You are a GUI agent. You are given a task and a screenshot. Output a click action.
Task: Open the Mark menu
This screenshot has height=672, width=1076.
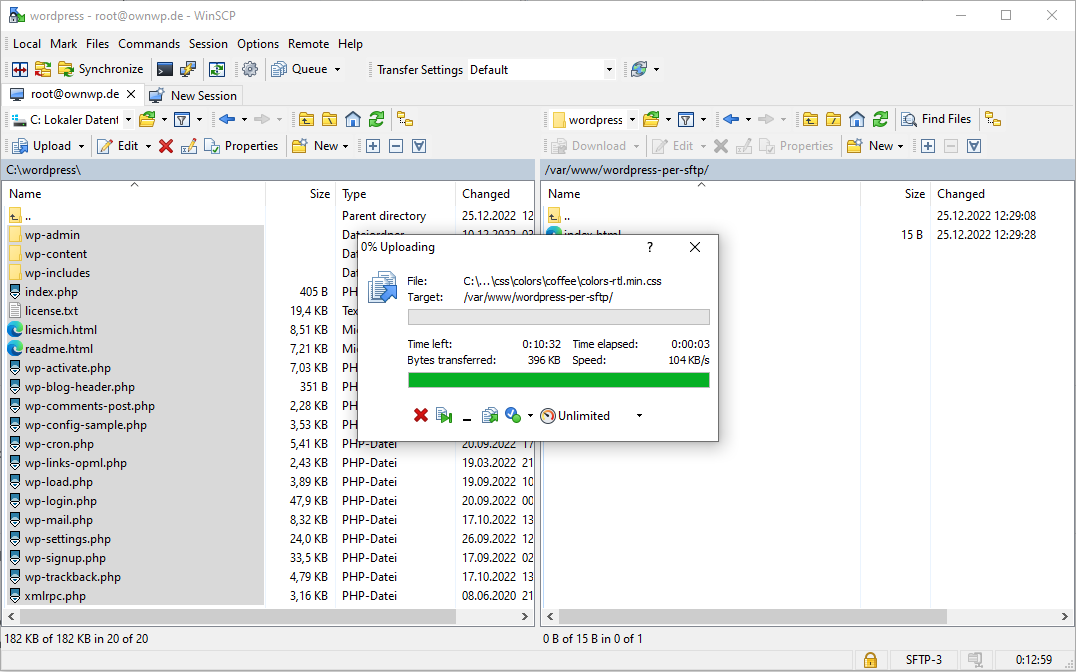click(x=64, y=44)
